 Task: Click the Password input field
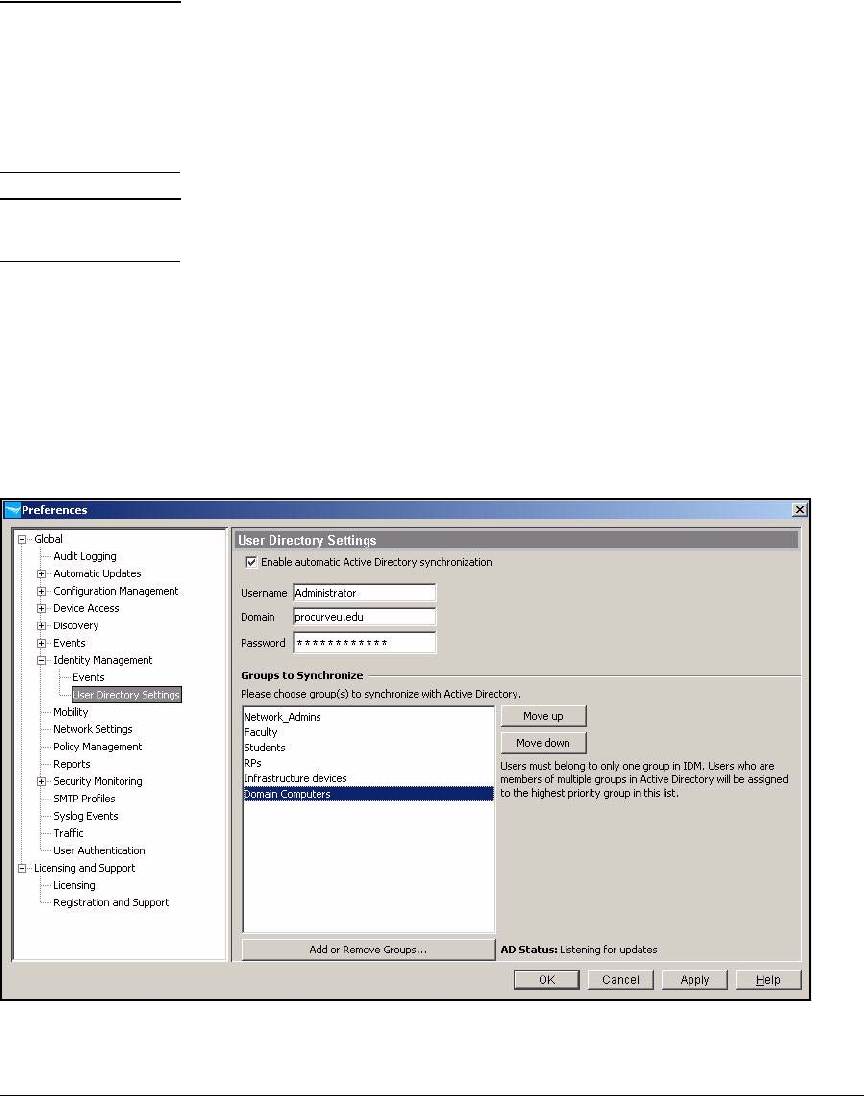click(x=365, y=642)
